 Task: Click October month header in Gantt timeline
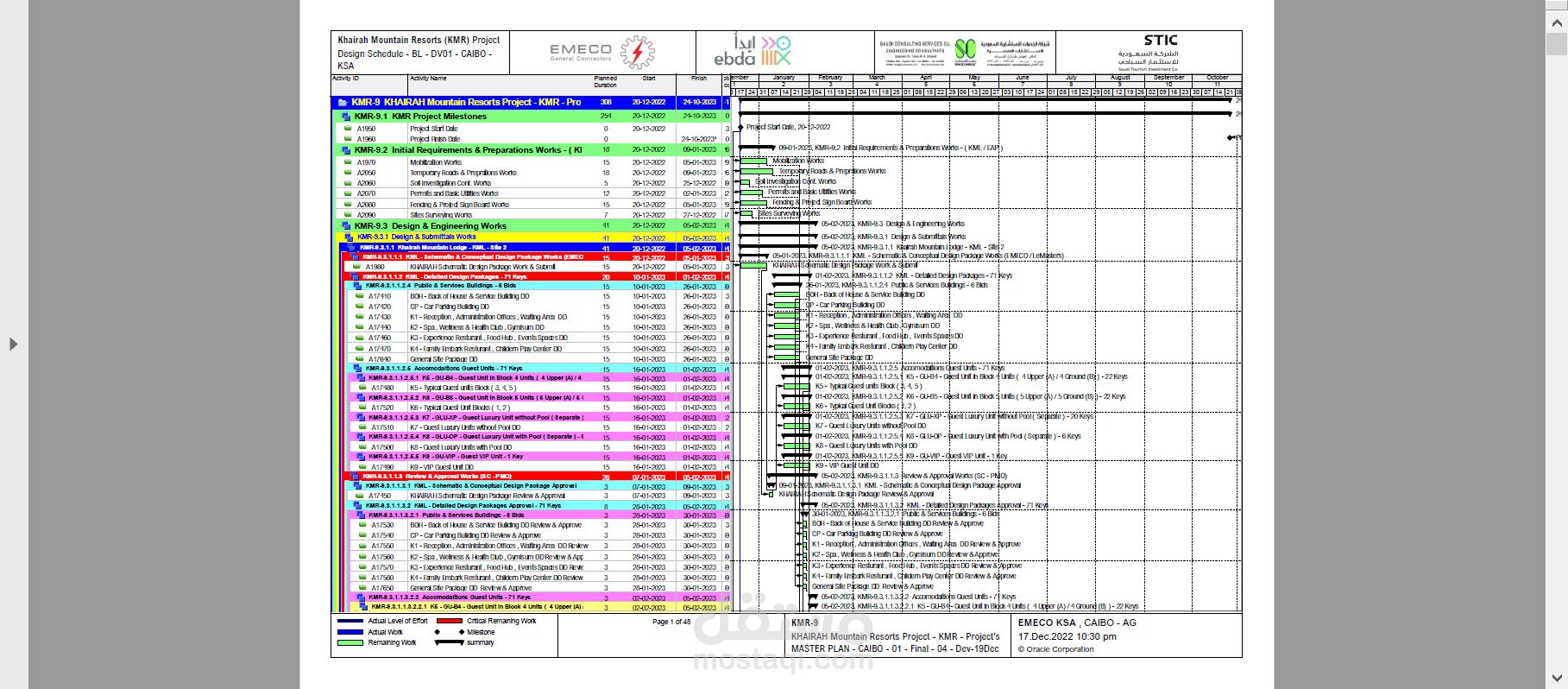coord(1217,78)
